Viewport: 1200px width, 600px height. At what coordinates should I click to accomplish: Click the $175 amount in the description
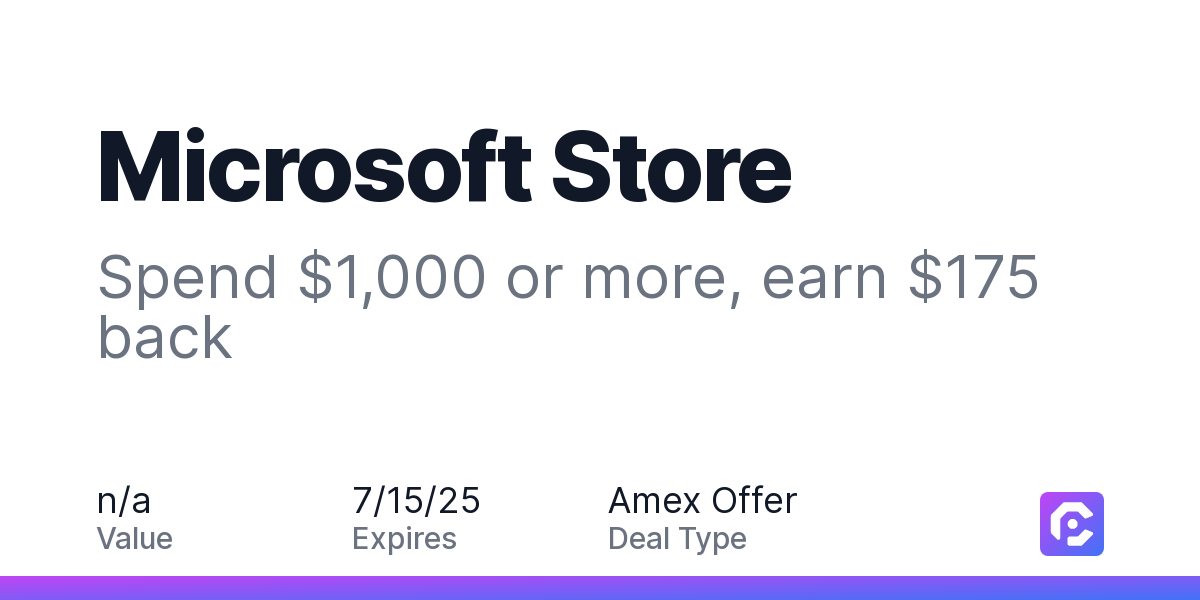(x=973, y=278)
